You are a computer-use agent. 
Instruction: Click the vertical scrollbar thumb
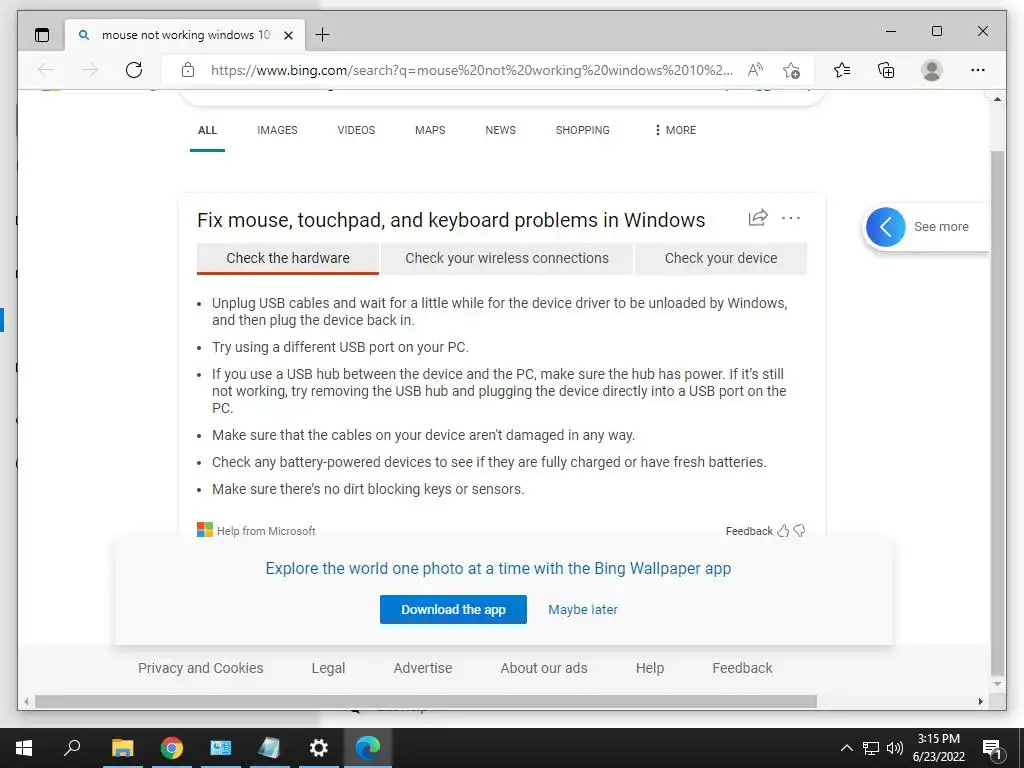click(x=997, y=413)
